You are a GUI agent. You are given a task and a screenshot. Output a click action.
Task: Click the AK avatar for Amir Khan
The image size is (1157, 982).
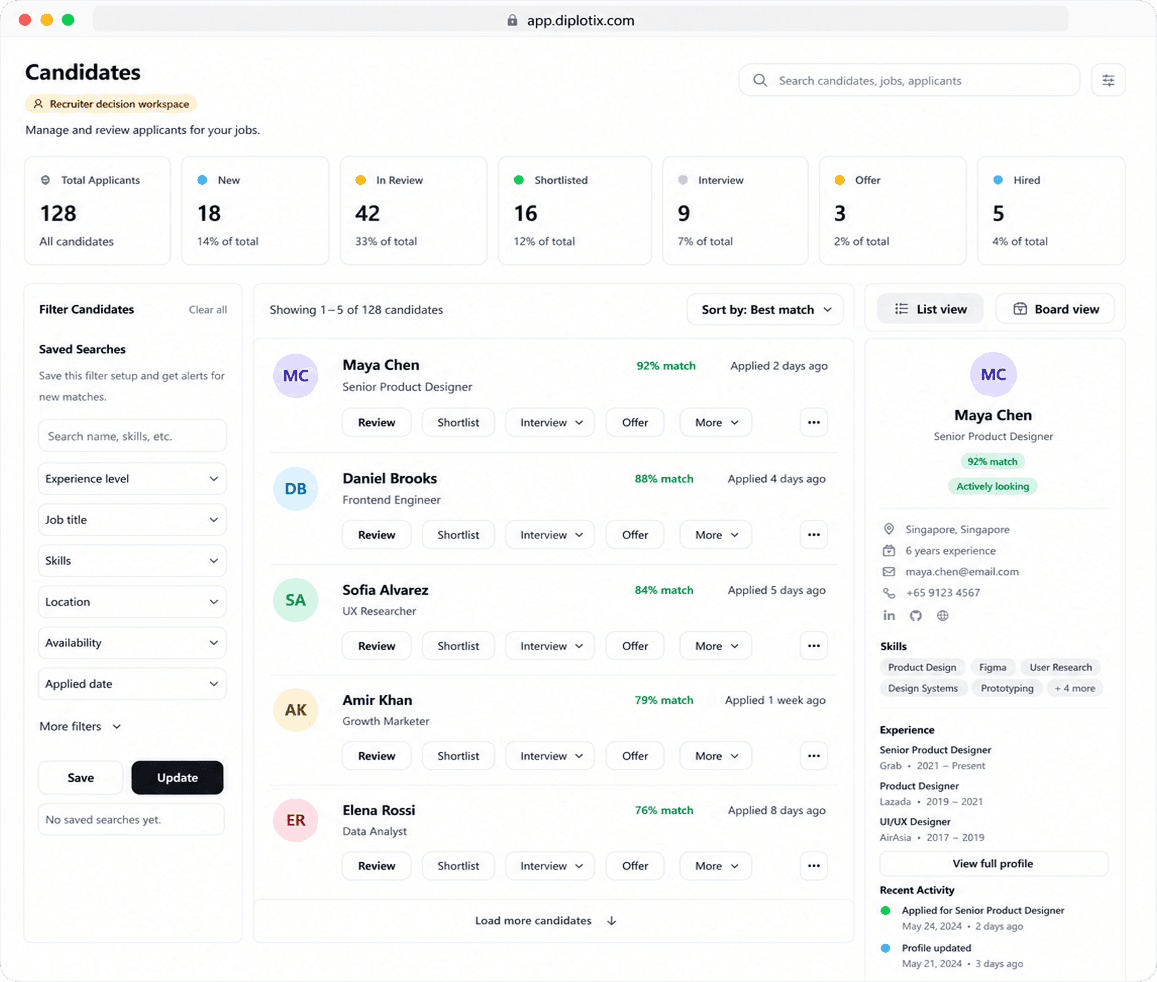pyautogui.click(x=296, y=710)
